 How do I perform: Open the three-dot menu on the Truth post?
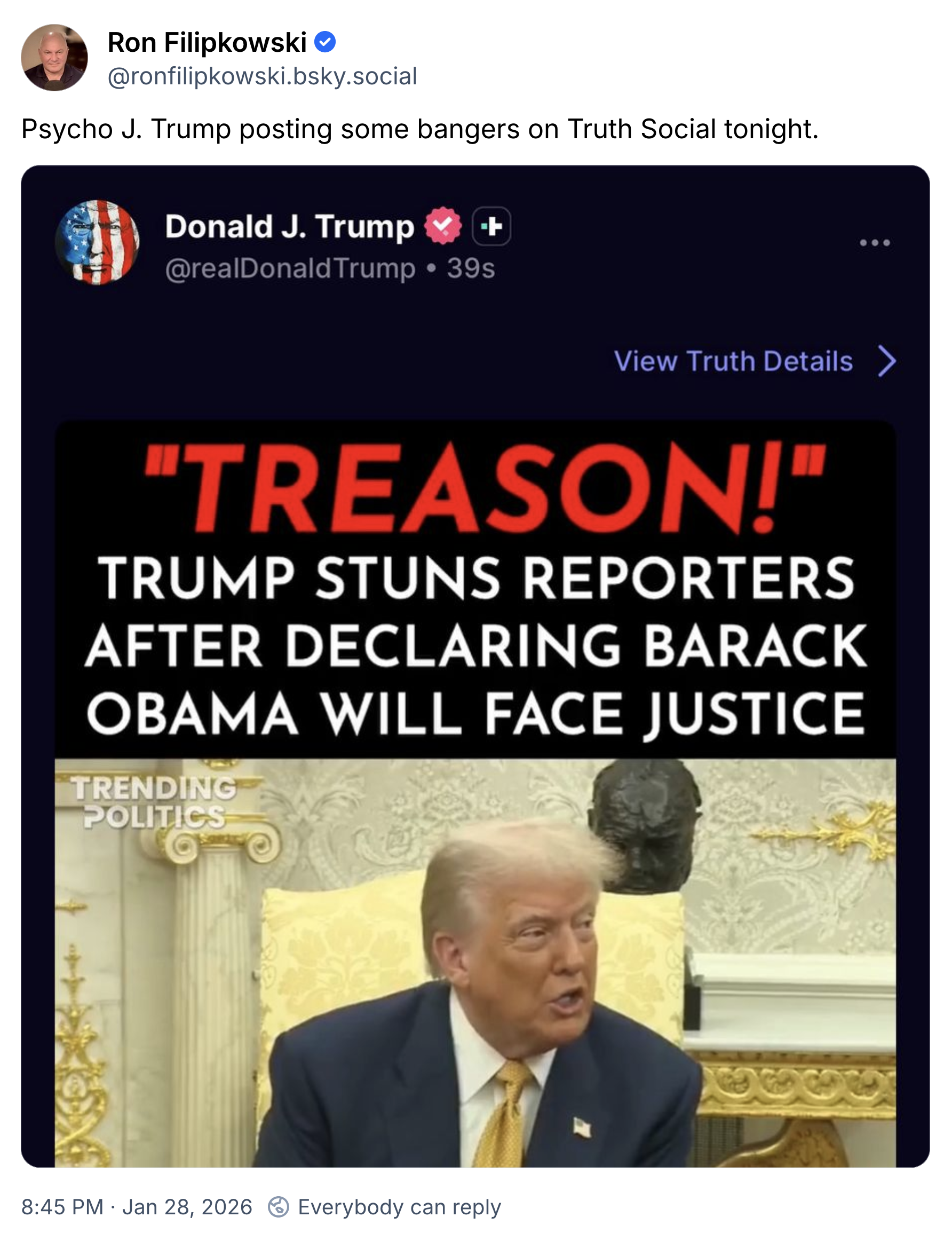click(x=875, y=243)
